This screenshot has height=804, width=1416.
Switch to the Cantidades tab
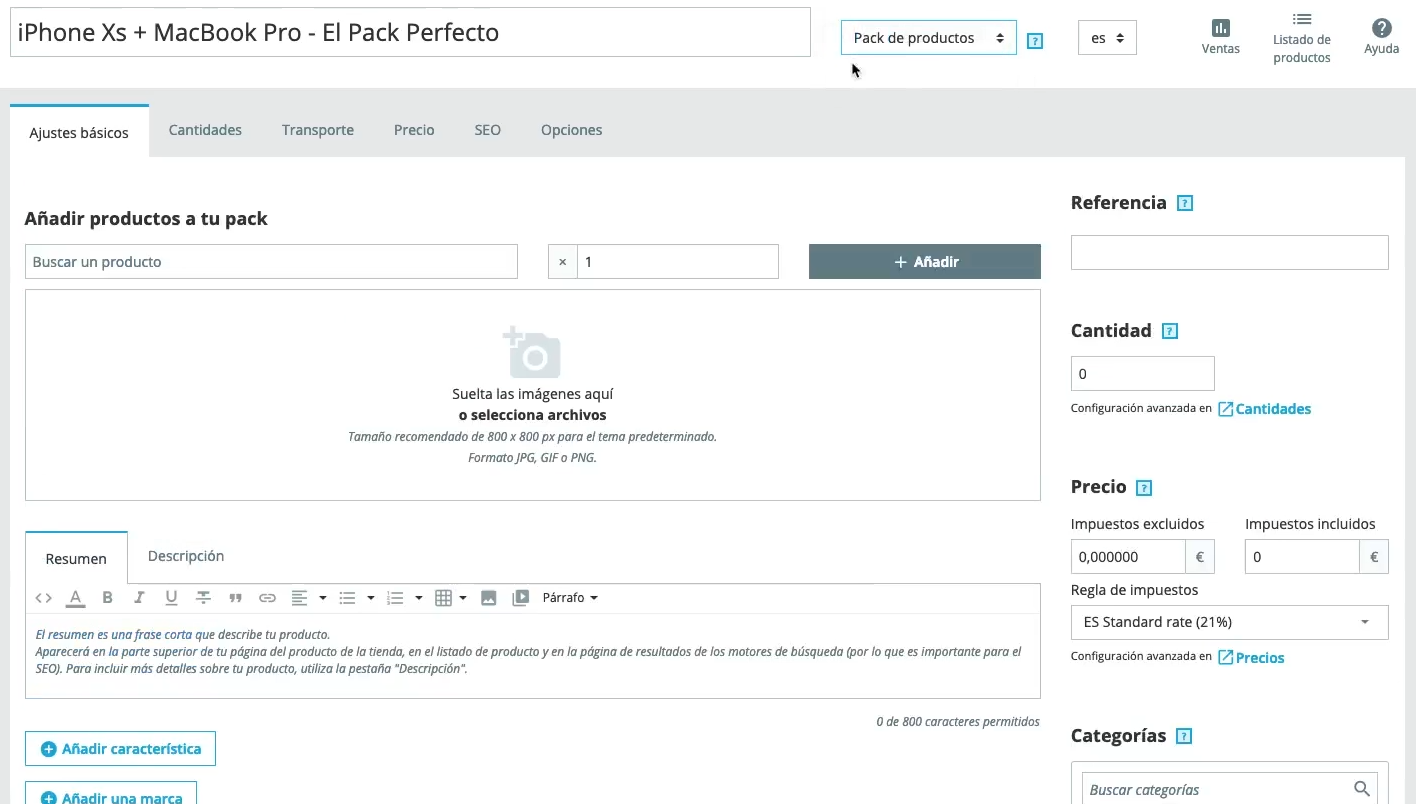[x=205, y=130]
